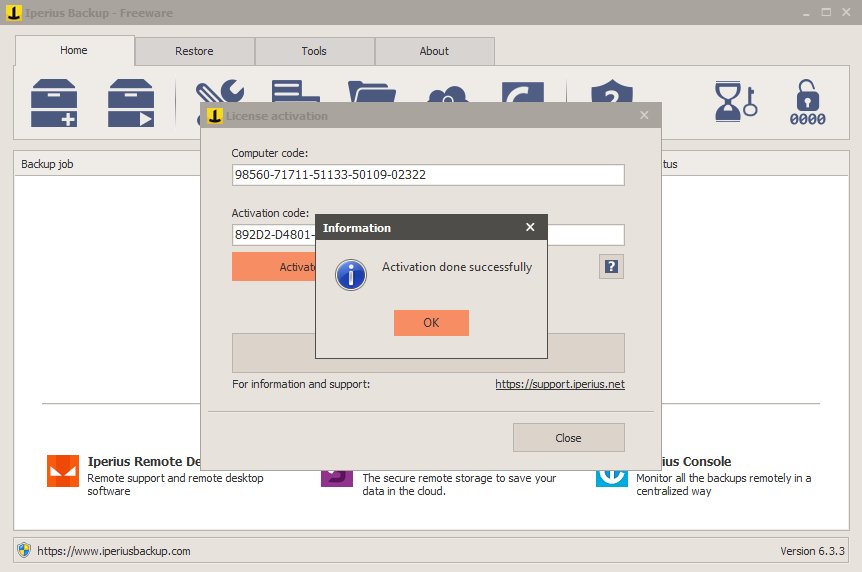Screen dimensions: 862x572
Task: Open the About tab
Action: (x=434, y=51)
